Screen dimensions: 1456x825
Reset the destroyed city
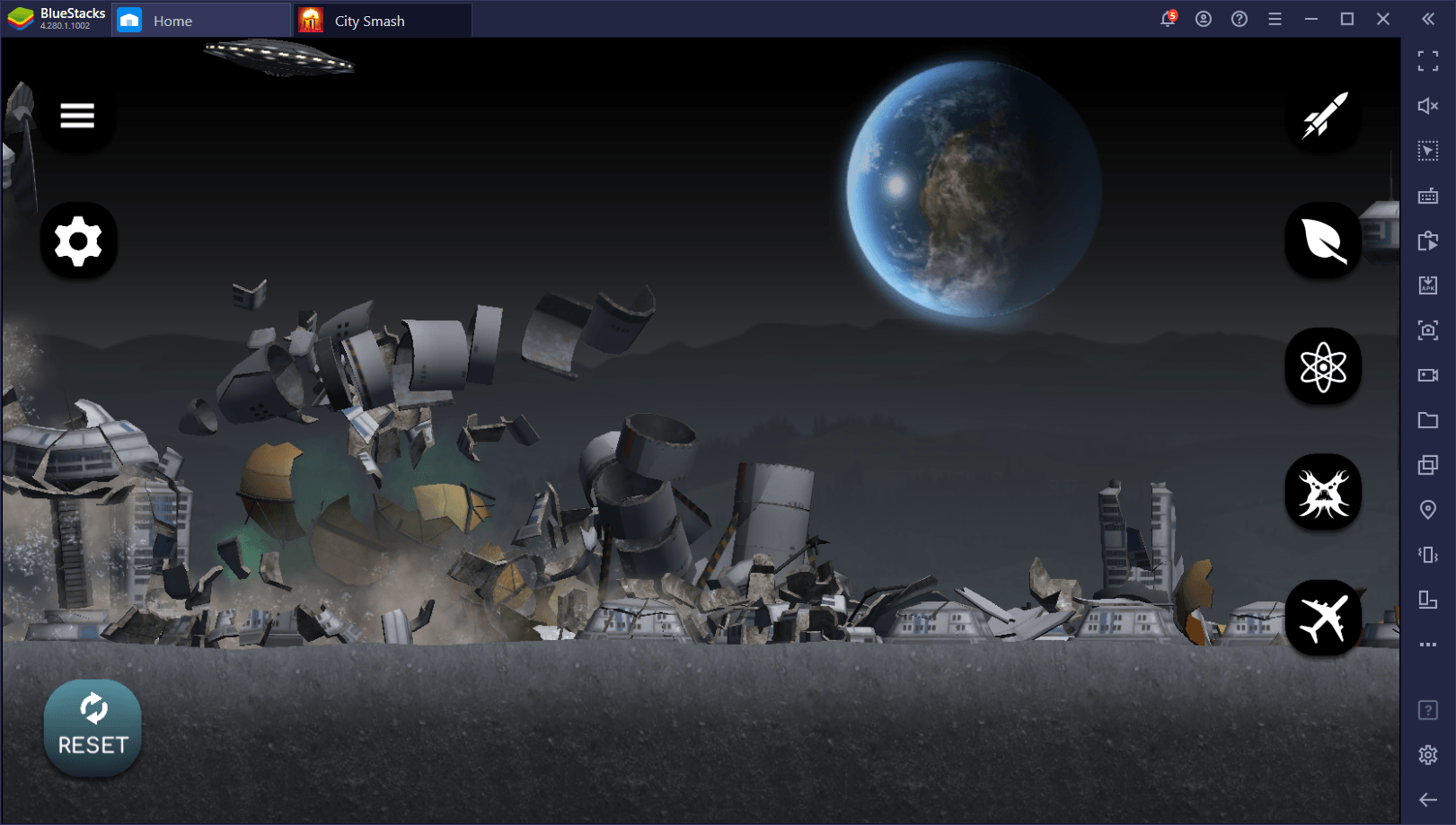(93, 727)
